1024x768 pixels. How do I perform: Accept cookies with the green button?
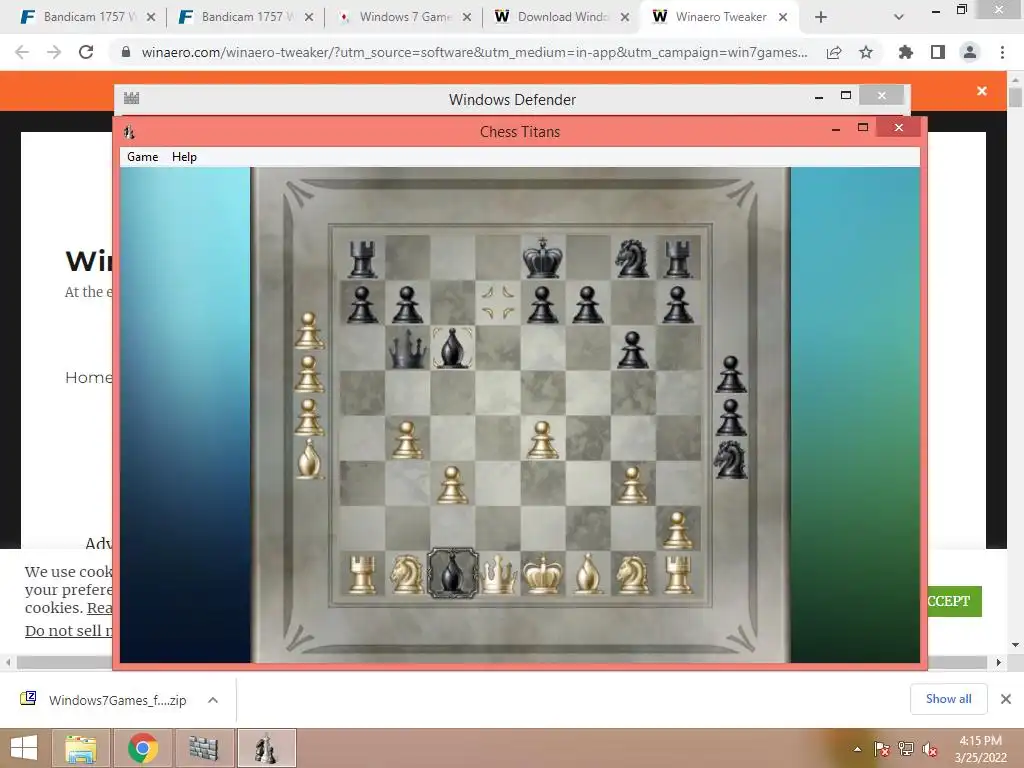point(954,601)
